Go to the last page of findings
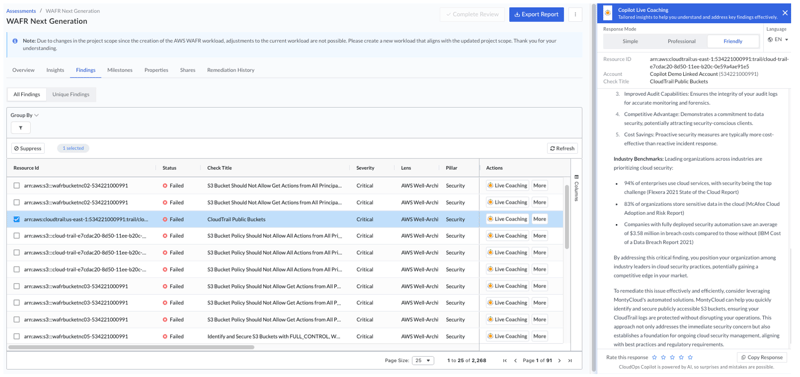The image size is (800, 377). point(570,360)
